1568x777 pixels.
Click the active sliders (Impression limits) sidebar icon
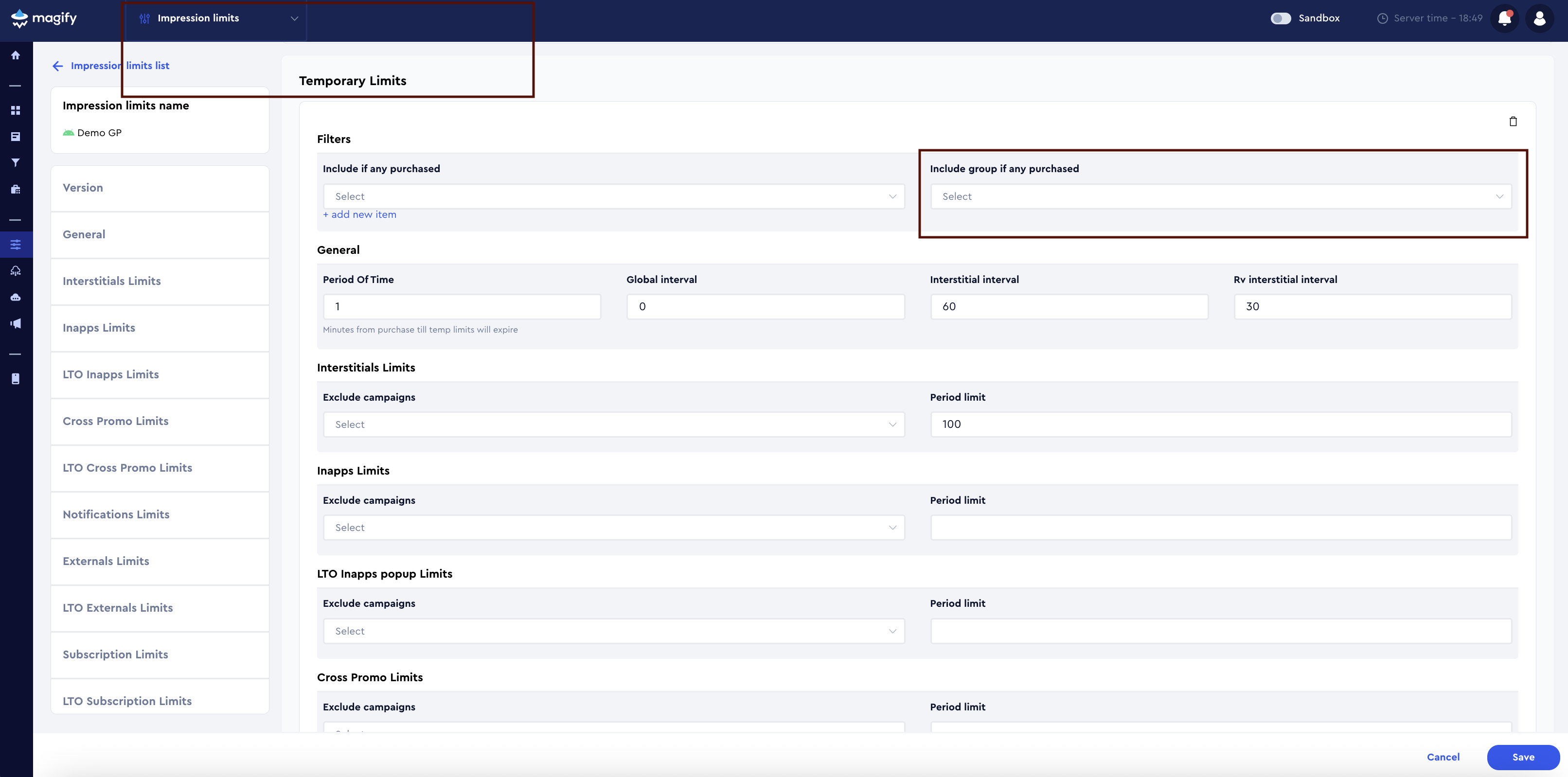15,244
